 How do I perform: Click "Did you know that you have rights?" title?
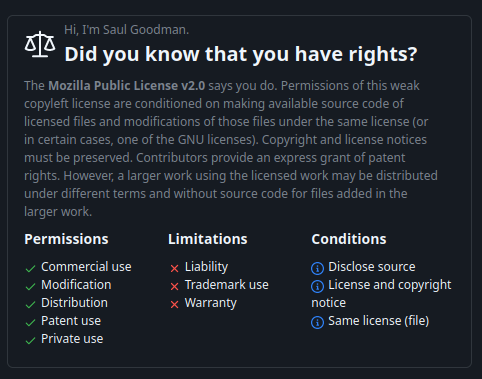(x=241, y=54)
